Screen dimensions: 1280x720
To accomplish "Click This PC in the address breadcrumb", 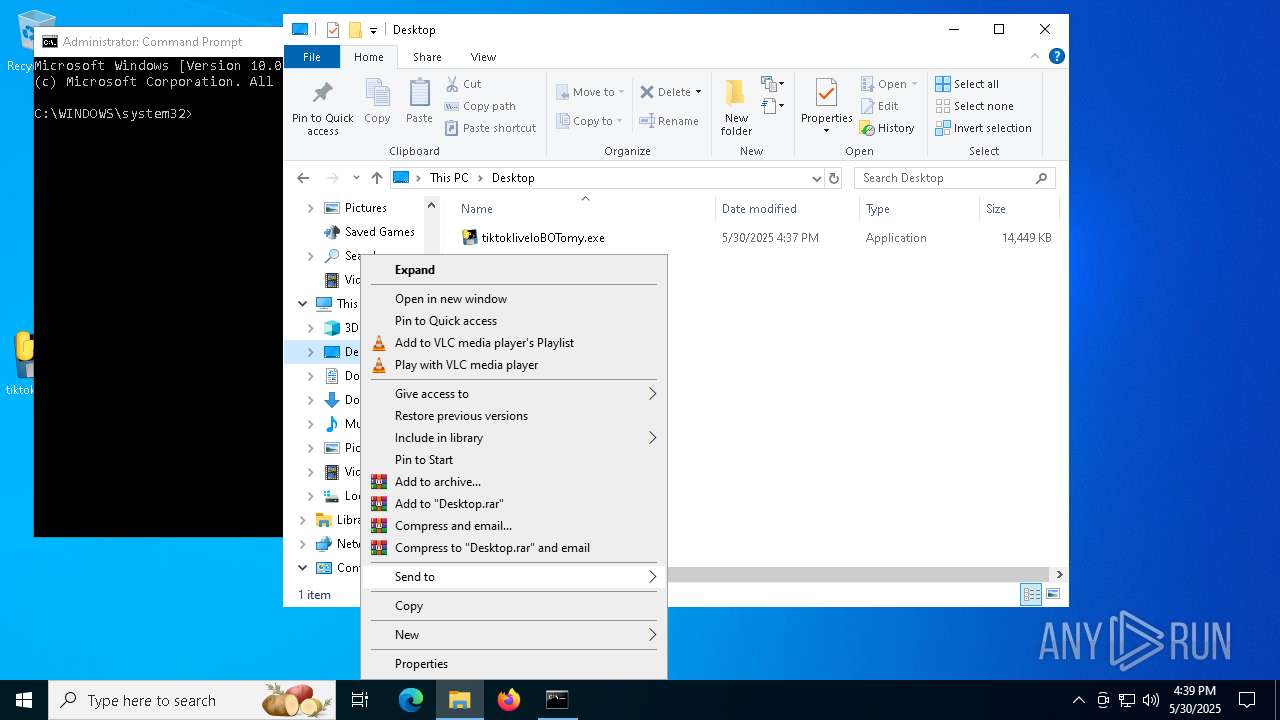I will (449, 178).
